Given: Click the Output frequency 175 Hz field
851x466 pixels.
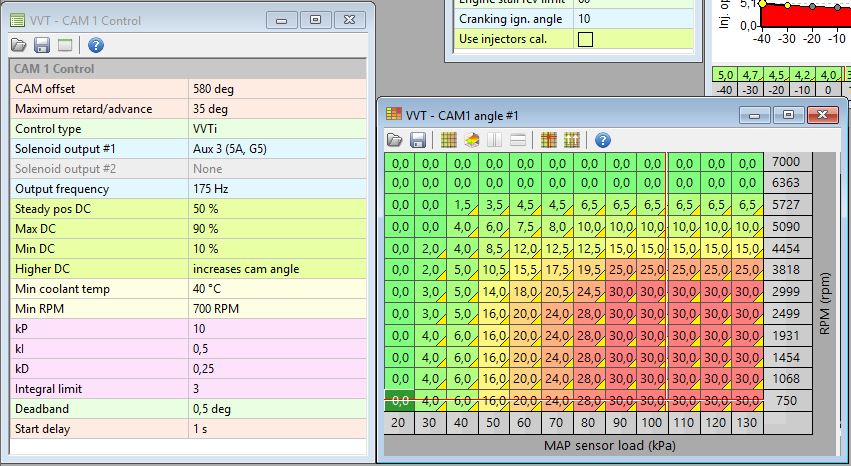Looking at the screenshot, I should (278, 189).
